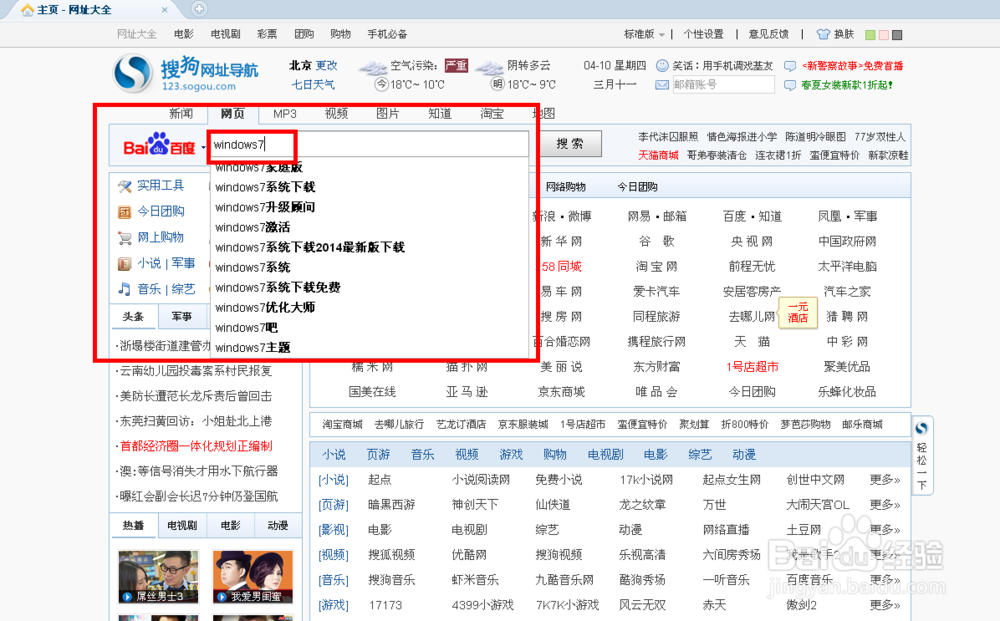Open the 电影 top navigation menu
The height and width of the screenshot is (621, 1000).
(x=184, y=34)
